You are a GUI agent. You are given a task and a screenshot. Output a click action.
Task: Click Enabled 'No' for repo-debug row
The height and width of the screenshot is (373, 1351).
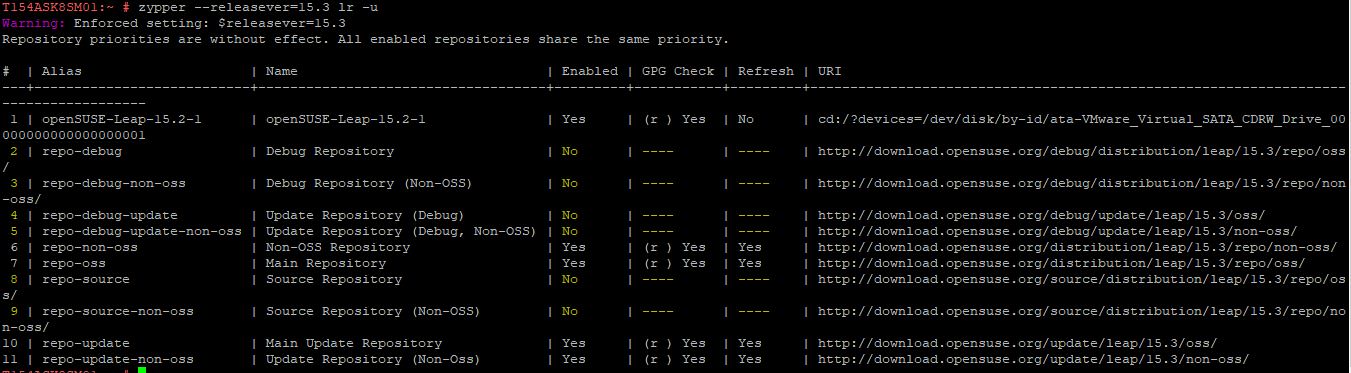coord(569,151)
